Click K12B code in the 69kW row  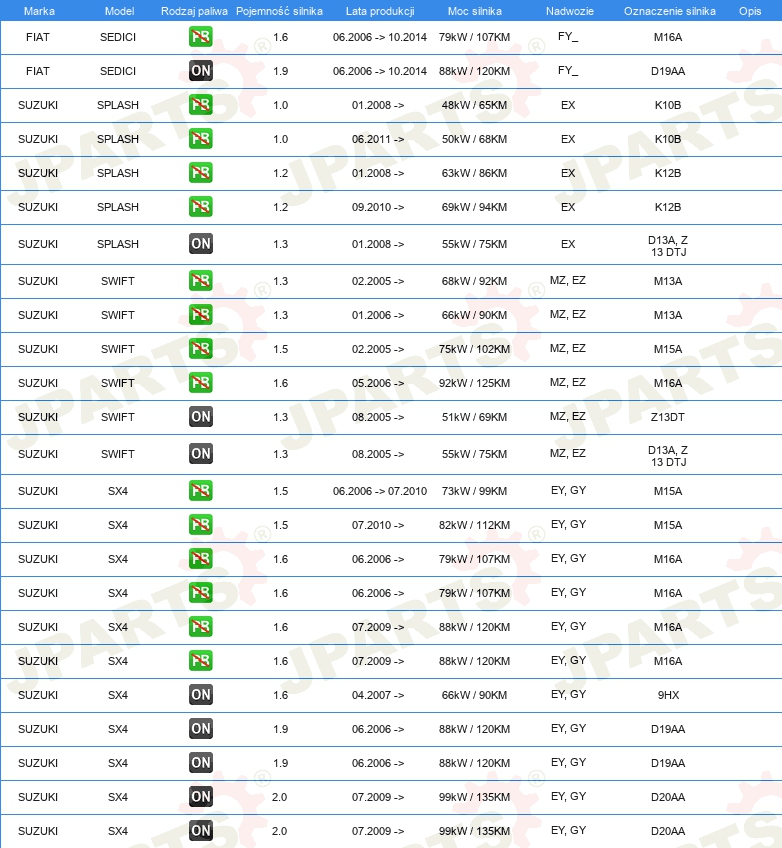[x=668, y=207]
